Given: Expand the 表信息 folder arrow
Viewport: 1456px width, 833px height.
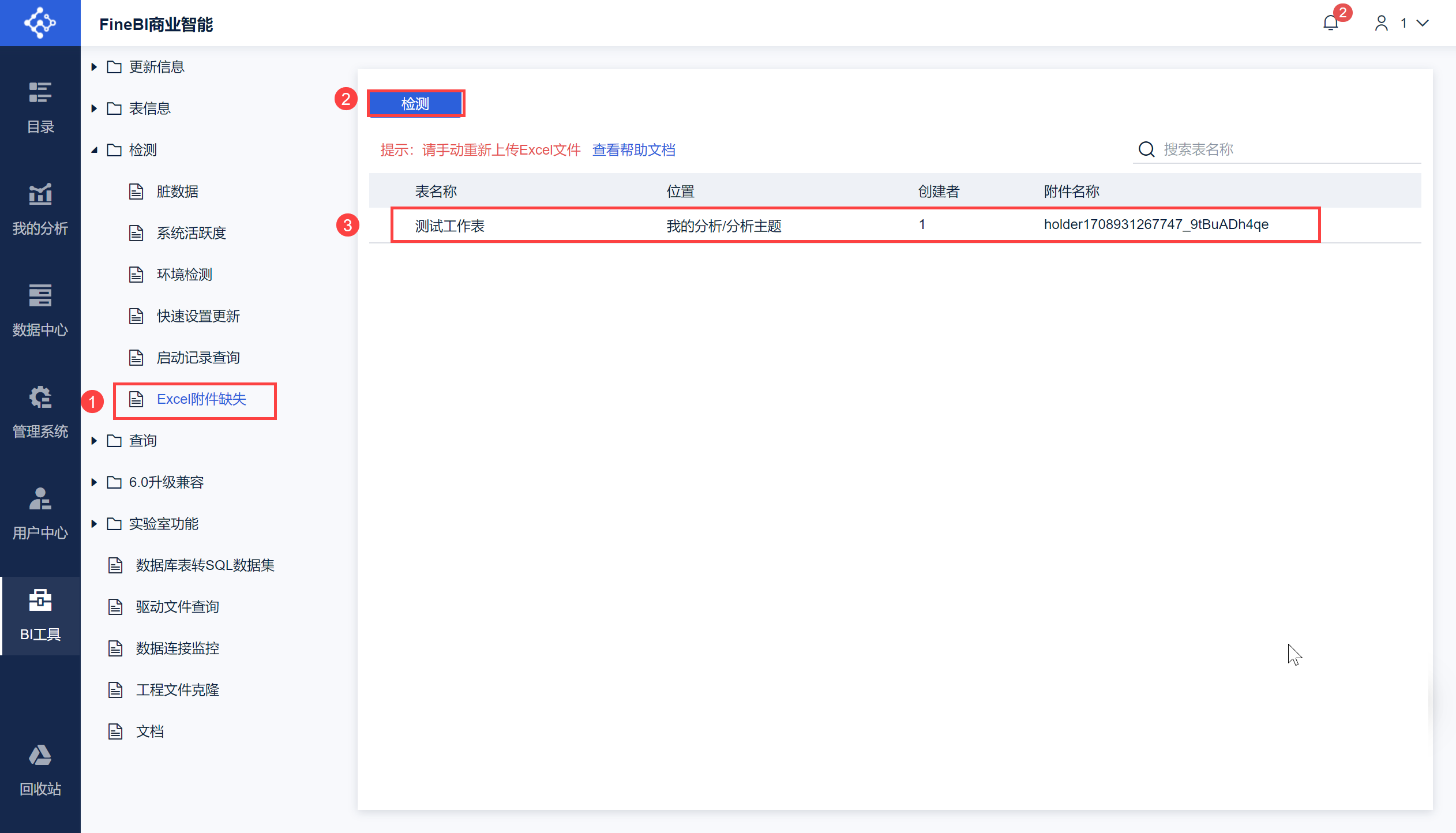Looking at the screenshot, I should [x=94, y=108].
